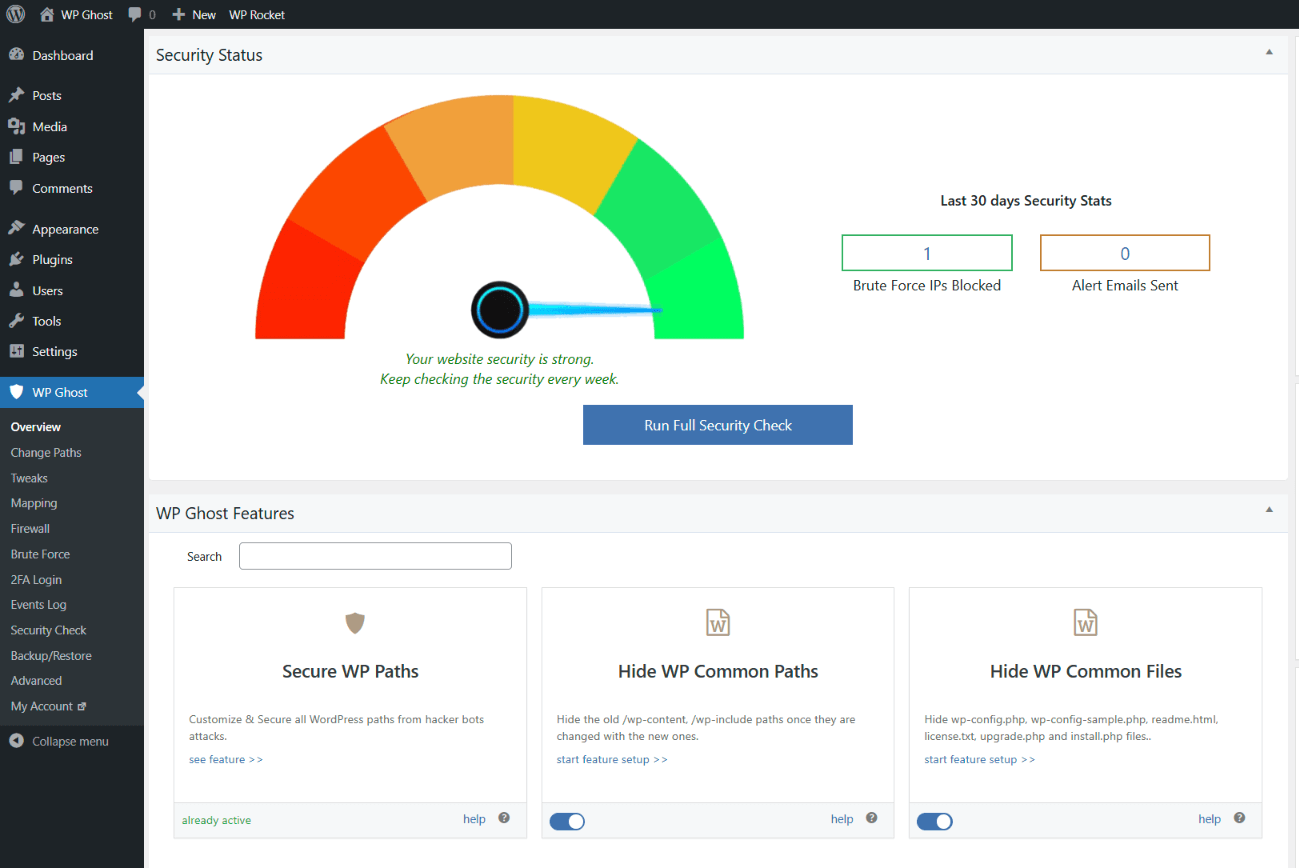
Task: Click the help question mark on Hide WP Common Files
Action: click(1239, 818)
